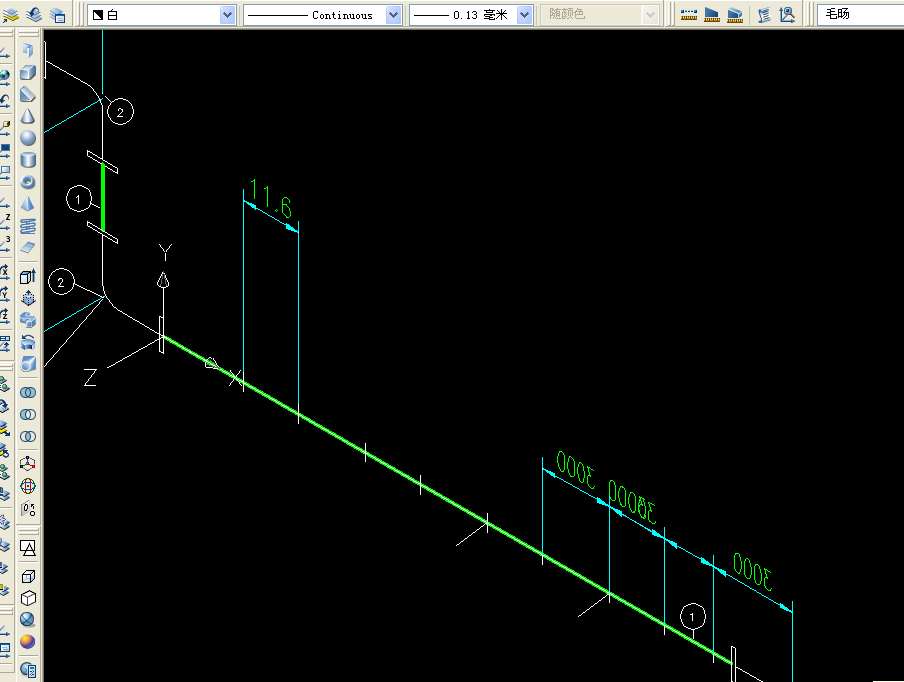Select the 2D Wireframe visual style icon

click(x=28, y=547)
